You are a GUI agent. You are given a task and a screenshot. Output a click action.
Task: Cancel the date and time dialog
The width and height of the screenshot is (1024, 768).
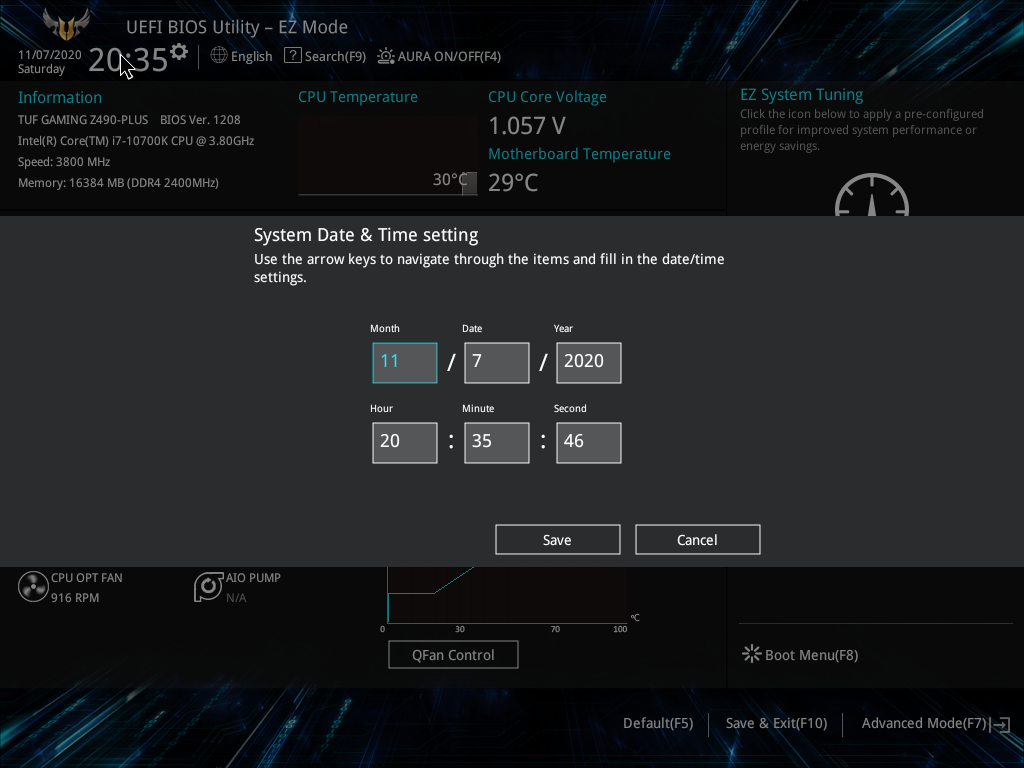(x=697, y=539)
